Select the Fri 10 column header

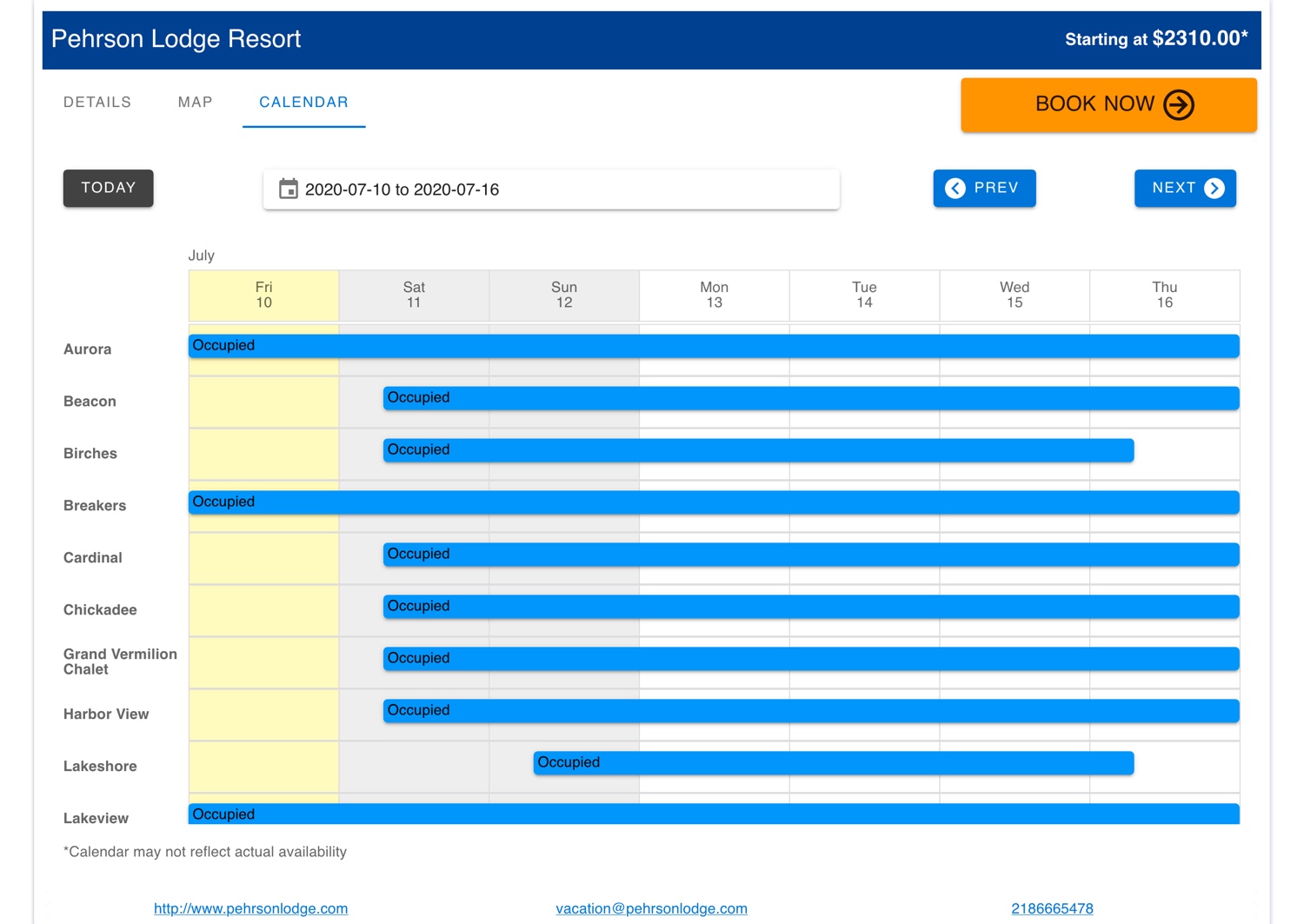tap(263, 295)
